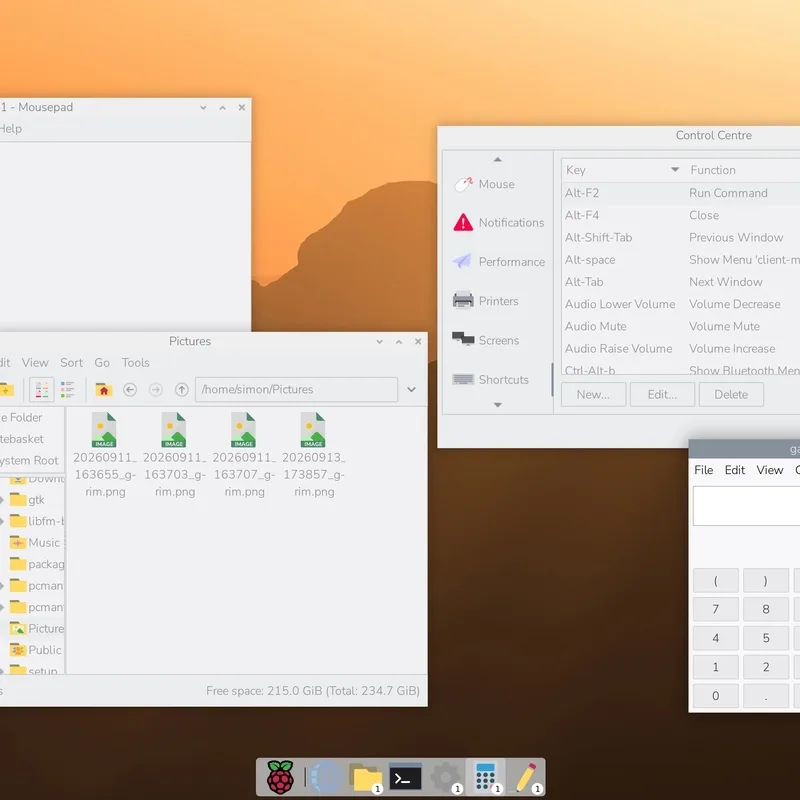Select Audio Mute shortcut row
This screenshot has height=800, width=800.
(x=681, y=326)
